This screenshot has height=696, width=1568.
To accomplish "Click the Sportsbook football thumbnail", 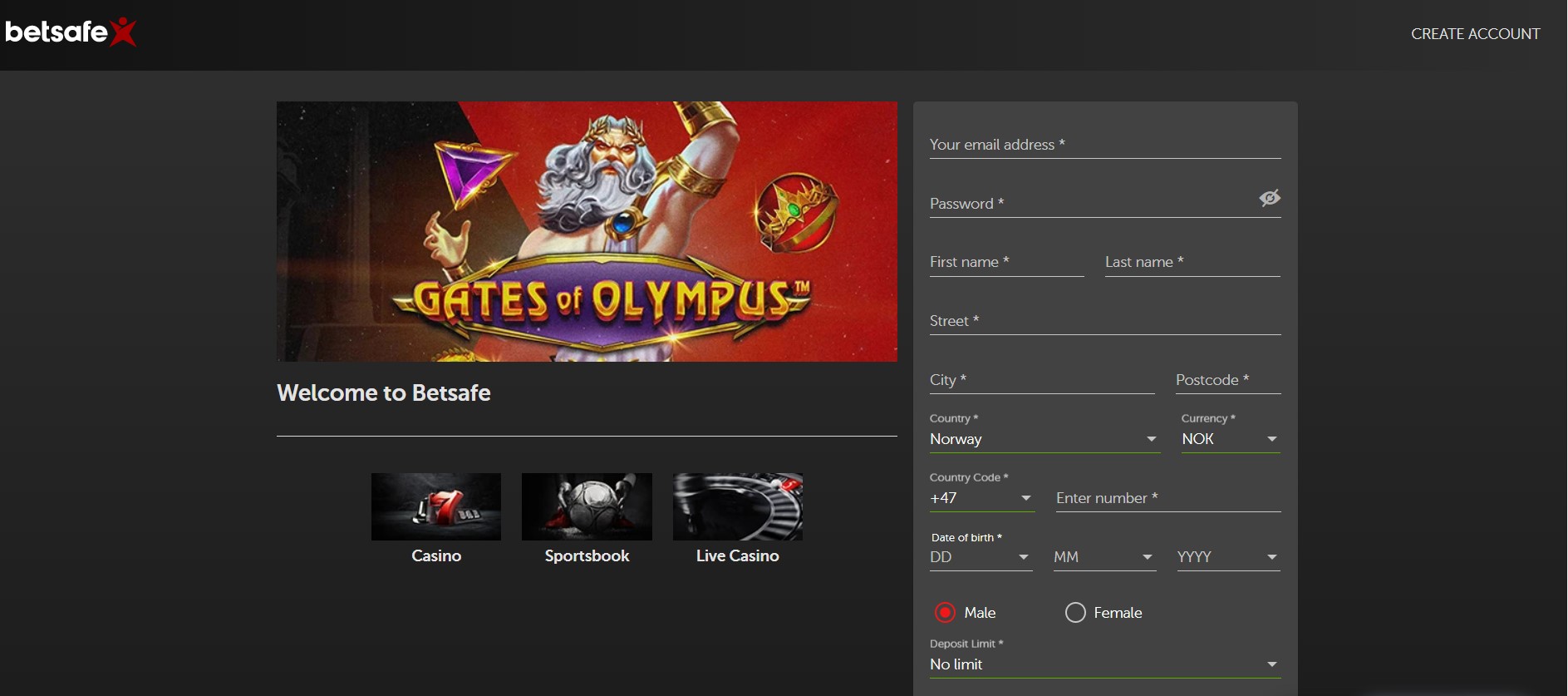I will coord(587,507).
